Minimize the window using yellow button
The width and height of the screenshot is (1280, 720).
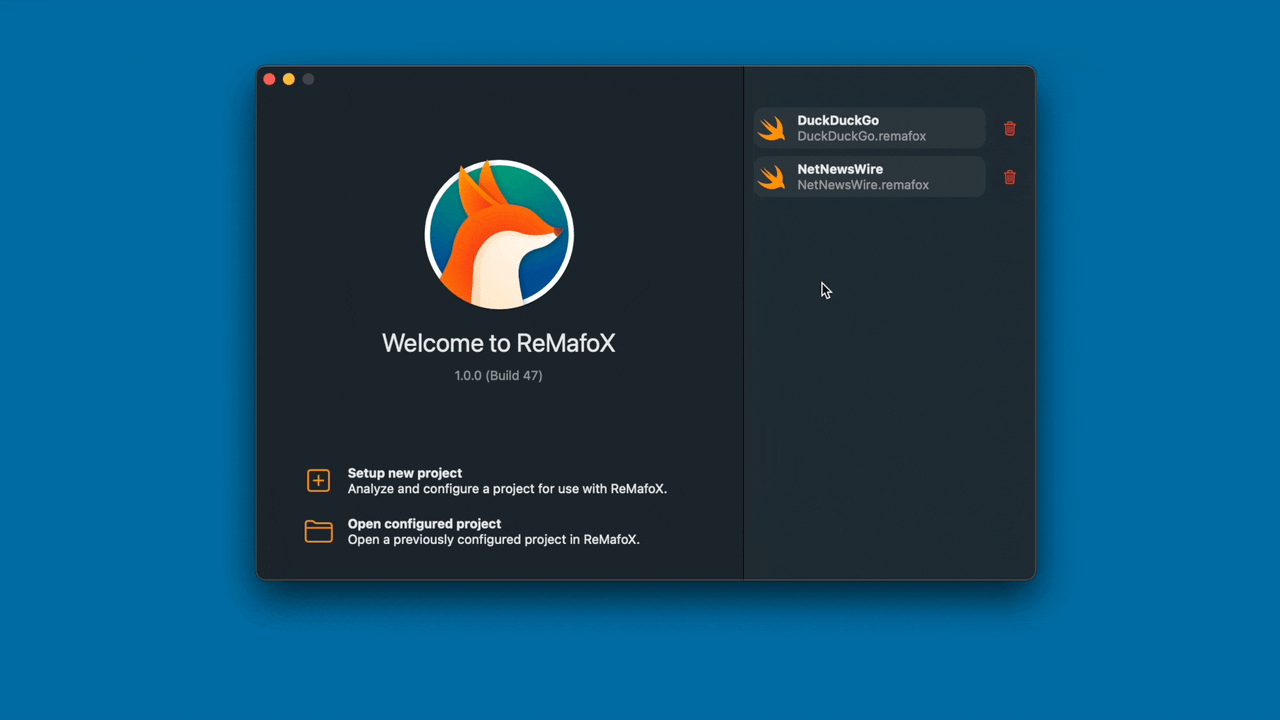tap(289, 79)
